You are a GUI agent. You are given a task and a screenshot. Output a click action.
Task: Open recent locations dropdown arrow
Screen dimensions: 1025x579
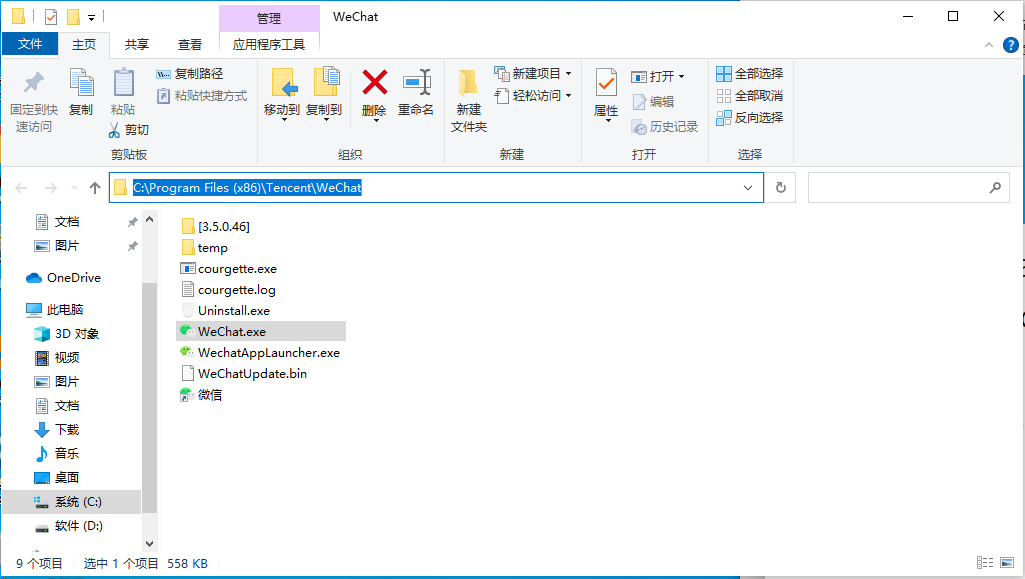pyautogui.click(x=75, y=188)
